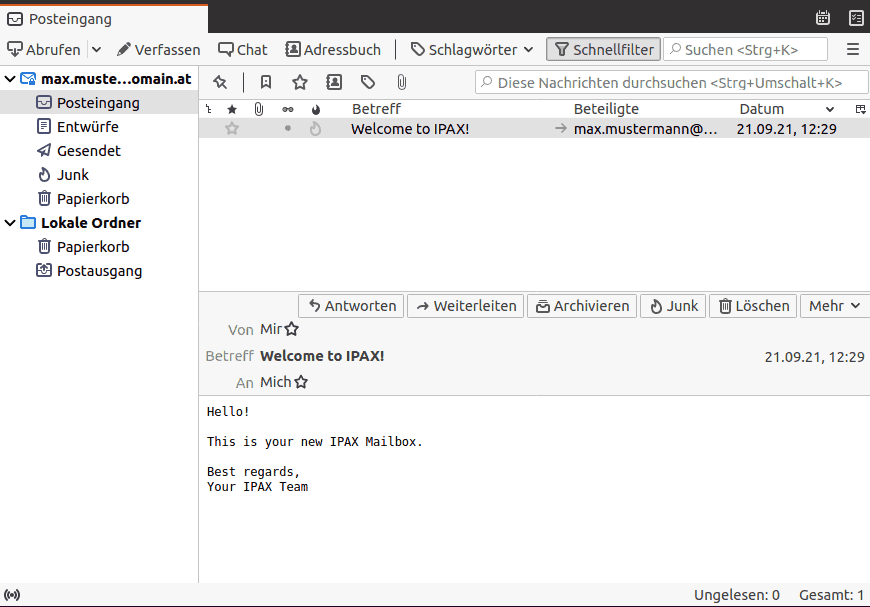Open the dropdown arrow next to Abrufen
The image size is (870, 607).
pos(96,49)
